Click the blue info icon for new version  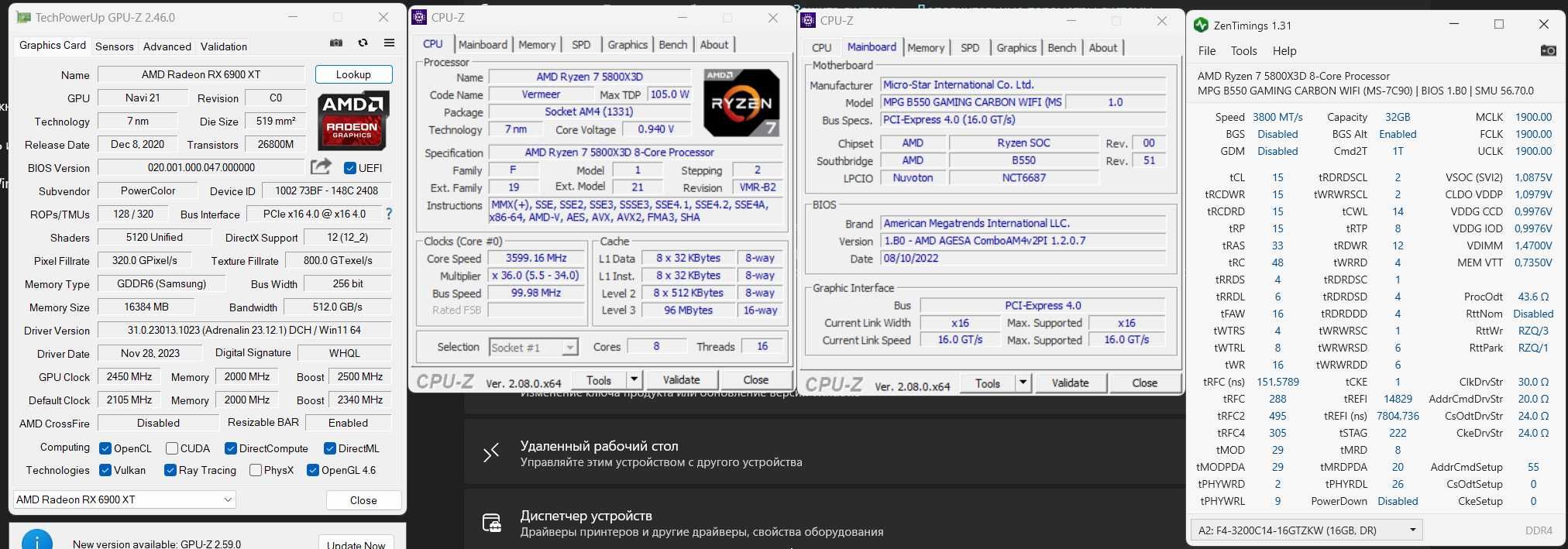click(x=37, y=540)
